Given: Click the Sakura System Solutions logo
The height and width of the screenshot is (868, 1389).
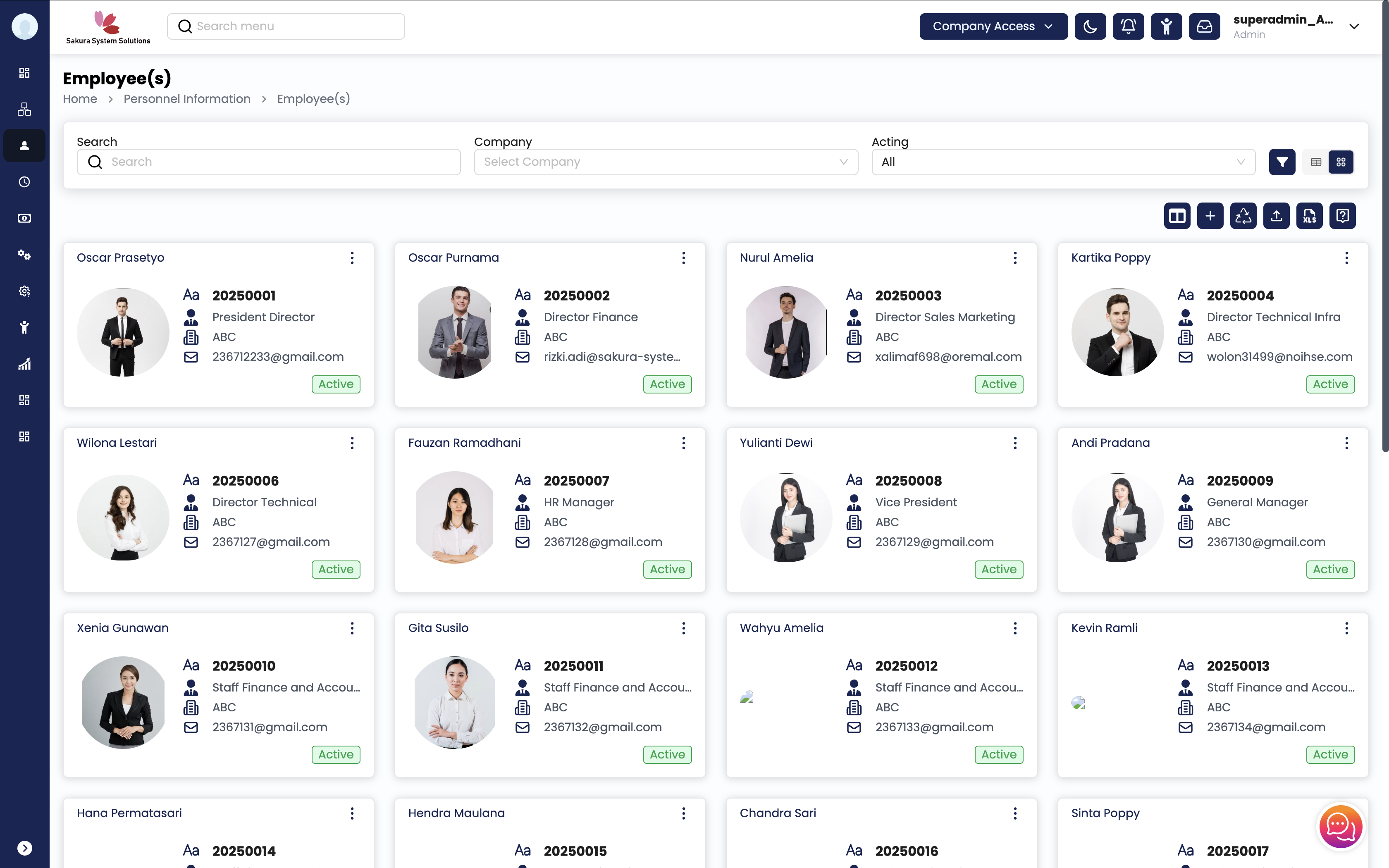Looking at the screenshot, I should point(108,27).
